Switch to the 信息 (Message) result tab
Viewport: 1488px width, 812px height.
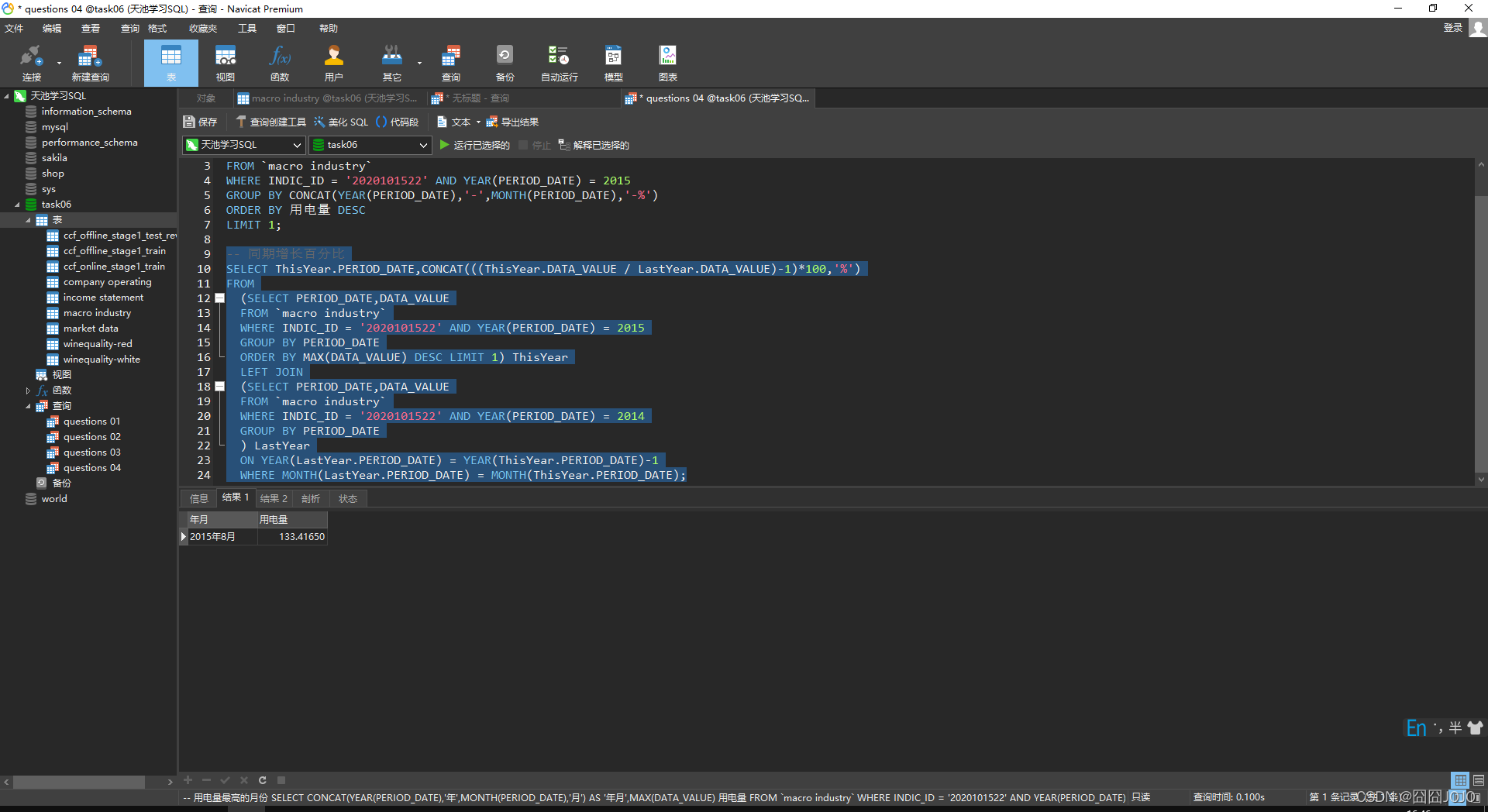pyautogui.click(x=199, y=498)
